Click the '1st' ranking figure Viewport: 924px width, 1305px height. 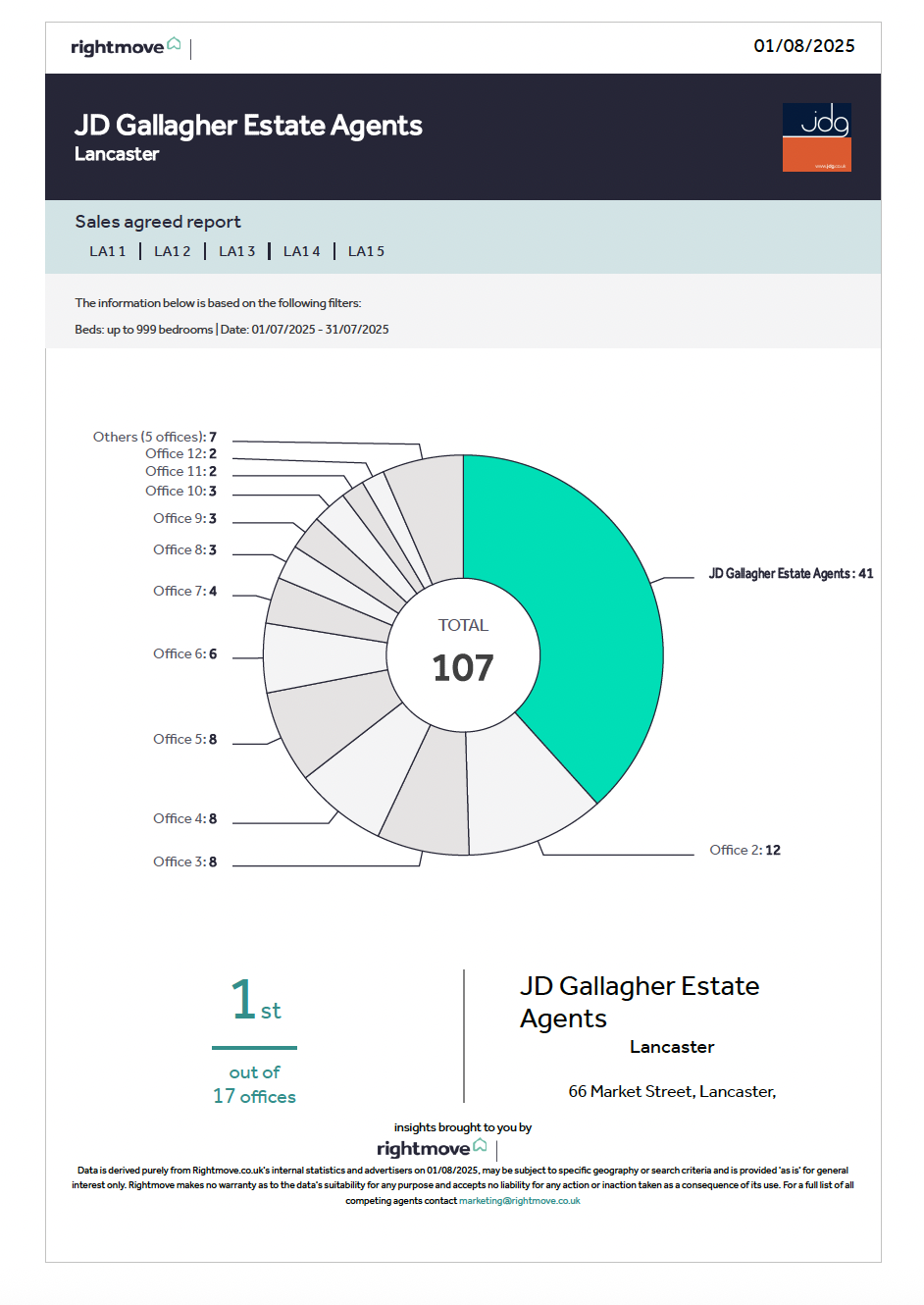255,1000
